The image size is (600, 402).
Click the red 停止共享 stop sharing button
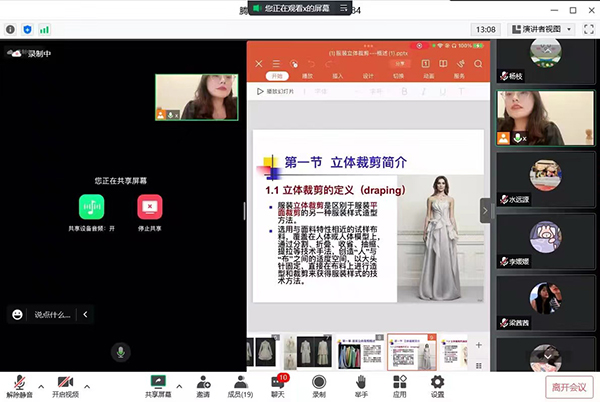point(150,206)
